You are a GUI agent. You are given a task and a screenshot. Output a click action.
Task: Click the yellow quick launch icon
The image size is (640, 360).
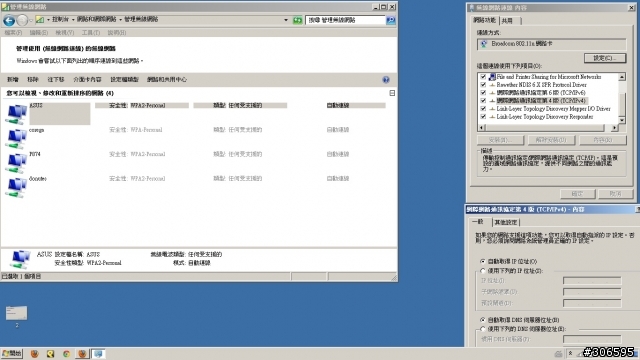(50, 354)
